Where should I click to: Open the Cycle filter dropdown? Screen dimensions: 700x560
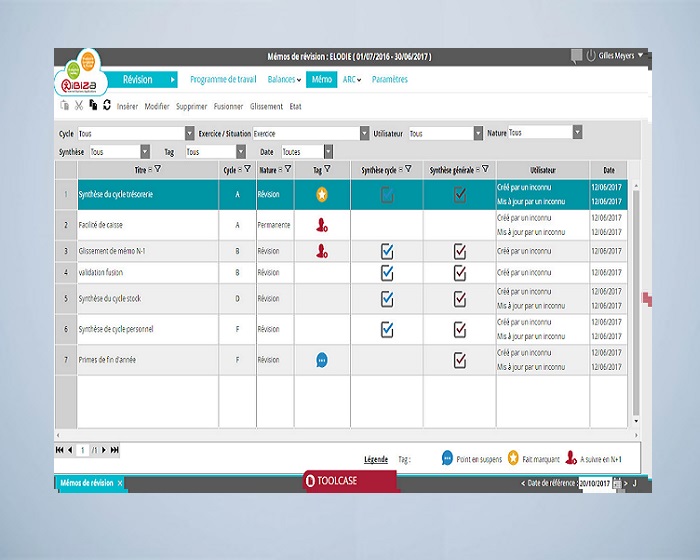190,133
